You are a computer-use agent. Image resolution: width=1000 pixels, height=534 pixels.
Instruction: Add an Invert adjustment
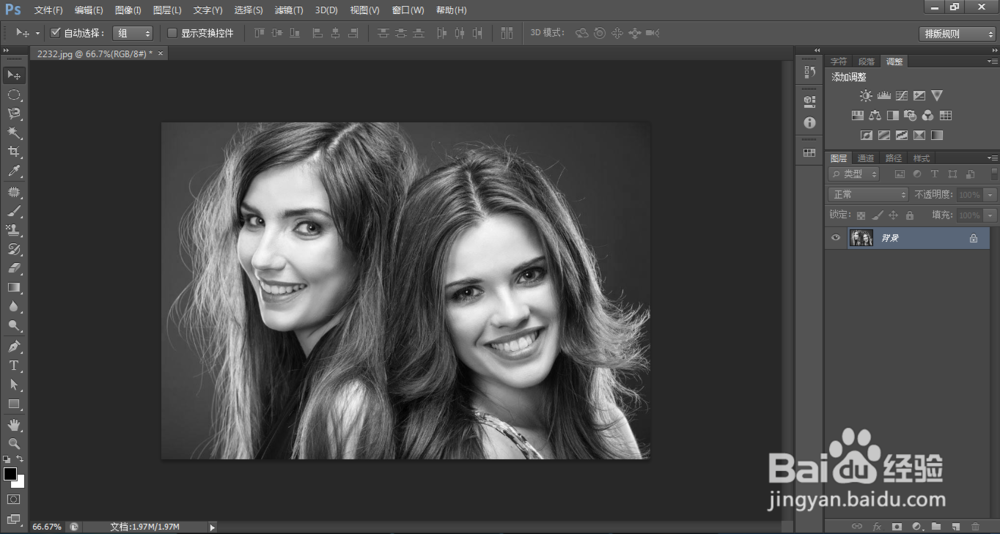coord(866,135)
